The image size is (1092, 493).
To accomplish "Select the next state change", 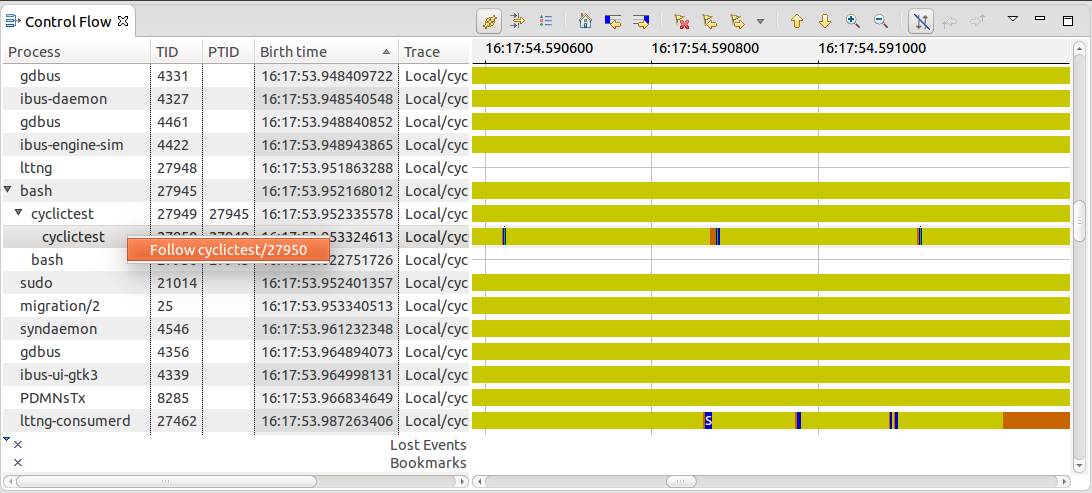I will click(x=641, y=21).
